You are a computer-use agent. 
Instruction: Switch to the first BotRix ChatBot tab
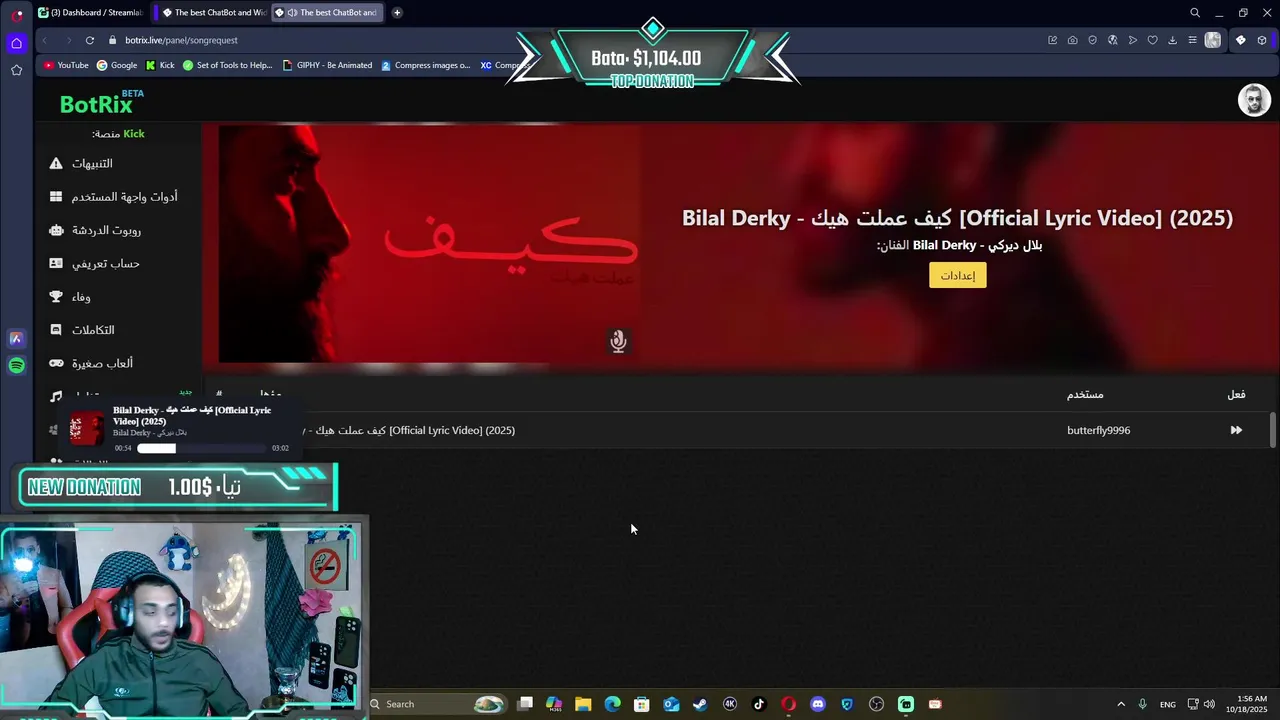(212, 13)
